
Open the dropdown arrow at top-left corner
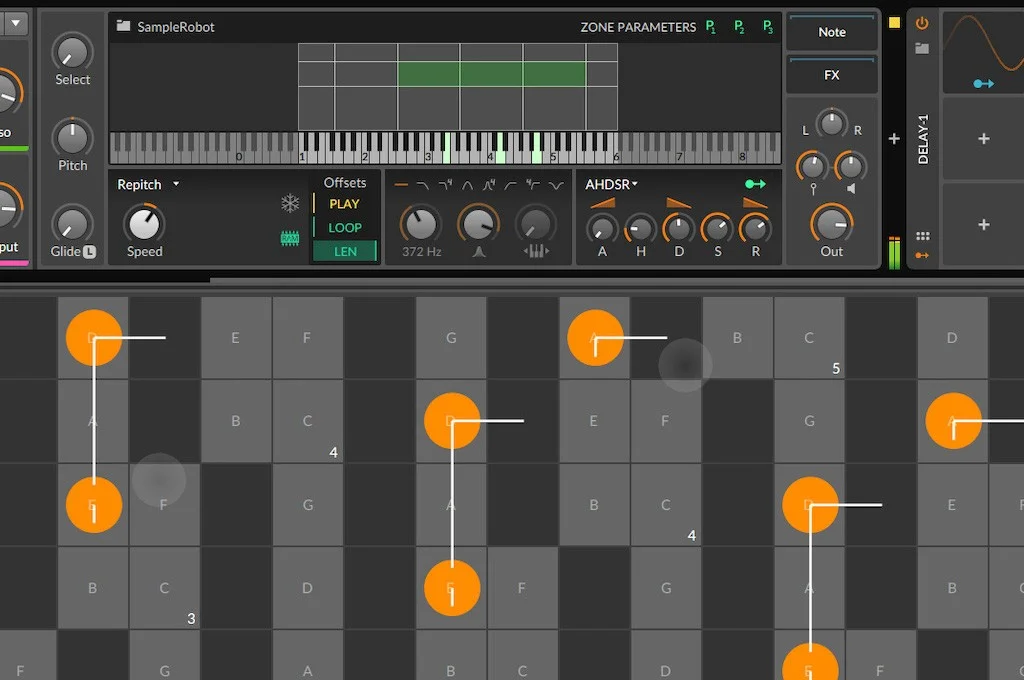[x=16, y=24]
